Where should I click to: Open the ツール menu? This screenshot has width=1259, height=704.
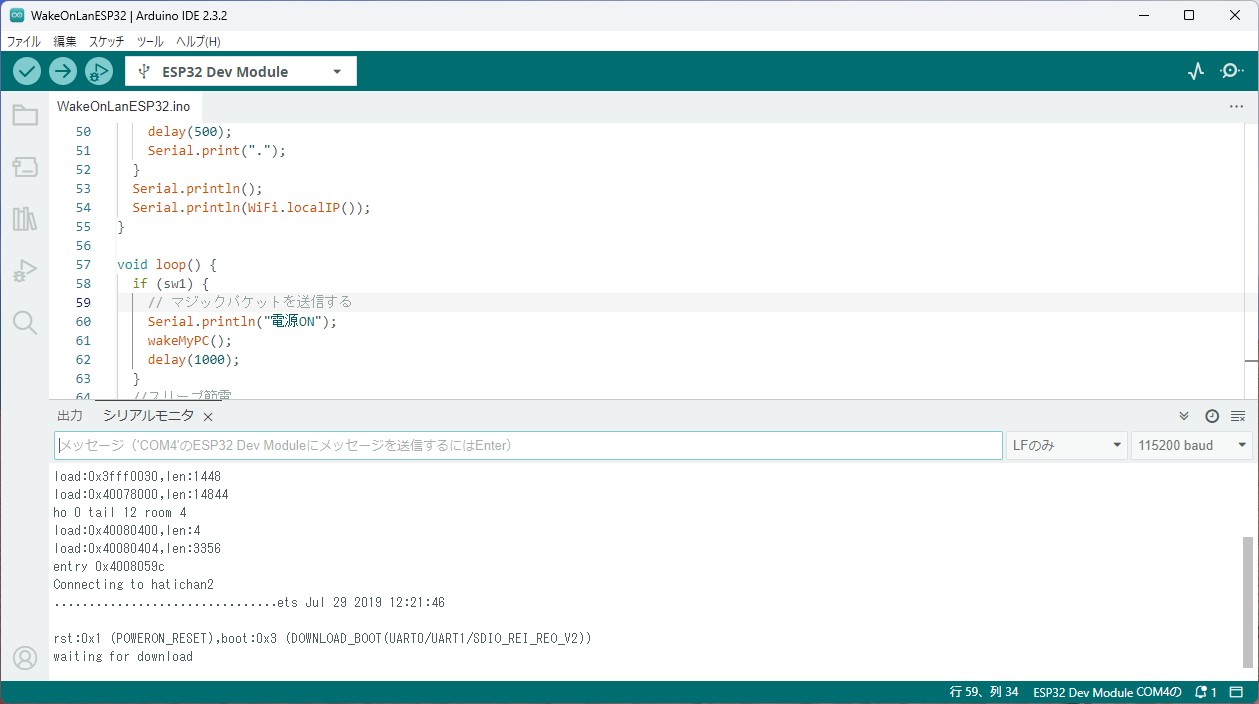pyautogui.click(x=150, y=41)
